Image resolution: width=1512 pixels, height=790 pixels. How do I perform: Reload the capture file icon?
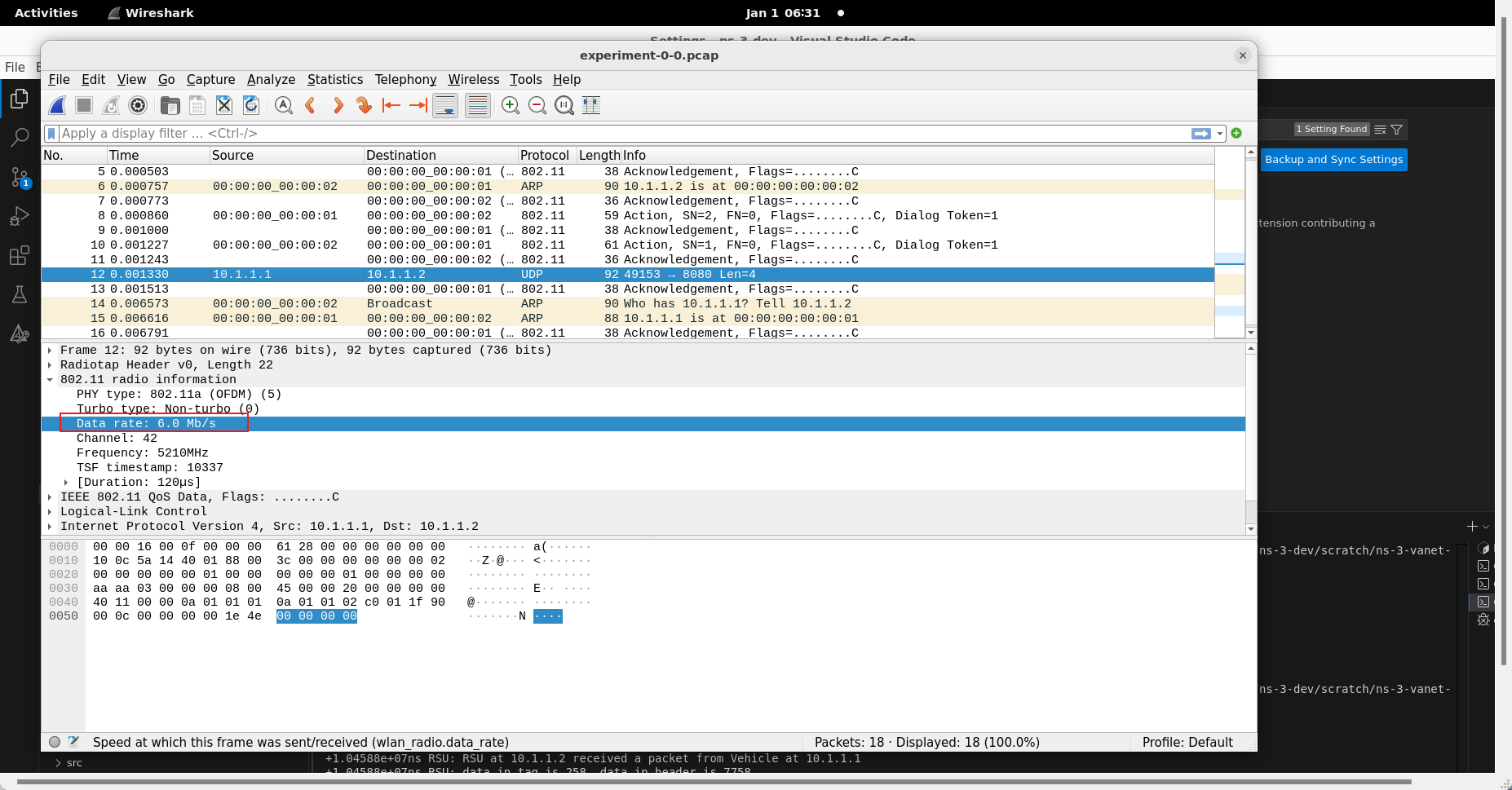251,105
